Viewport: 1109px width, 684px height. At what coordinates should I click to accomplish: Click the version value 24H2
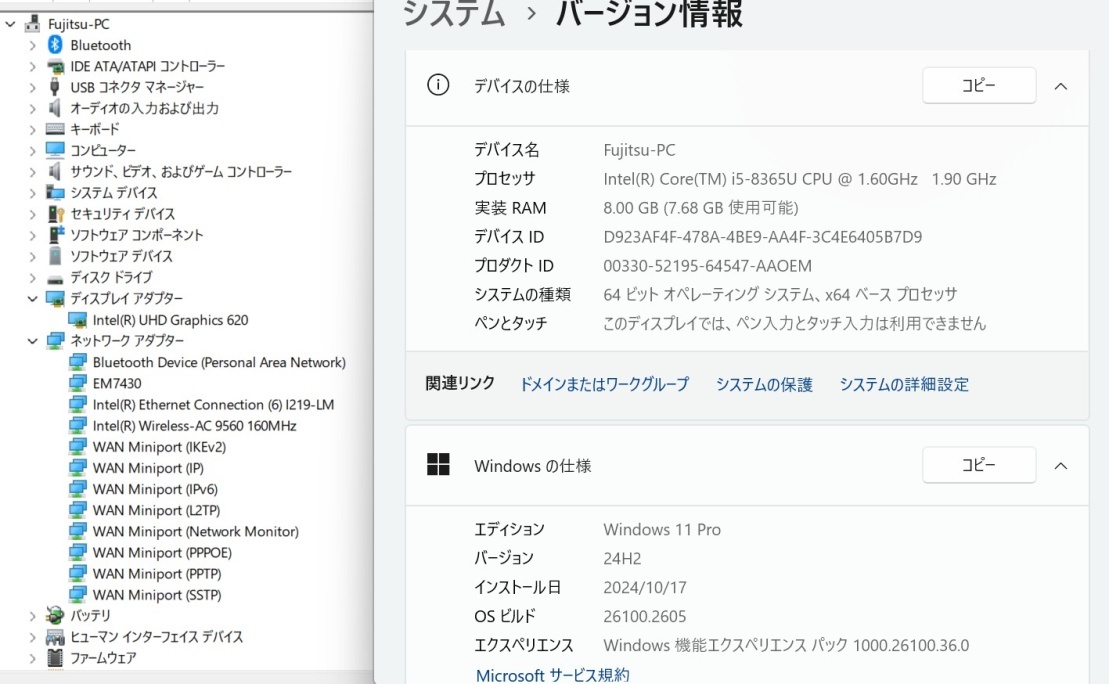tap(622, 559)
